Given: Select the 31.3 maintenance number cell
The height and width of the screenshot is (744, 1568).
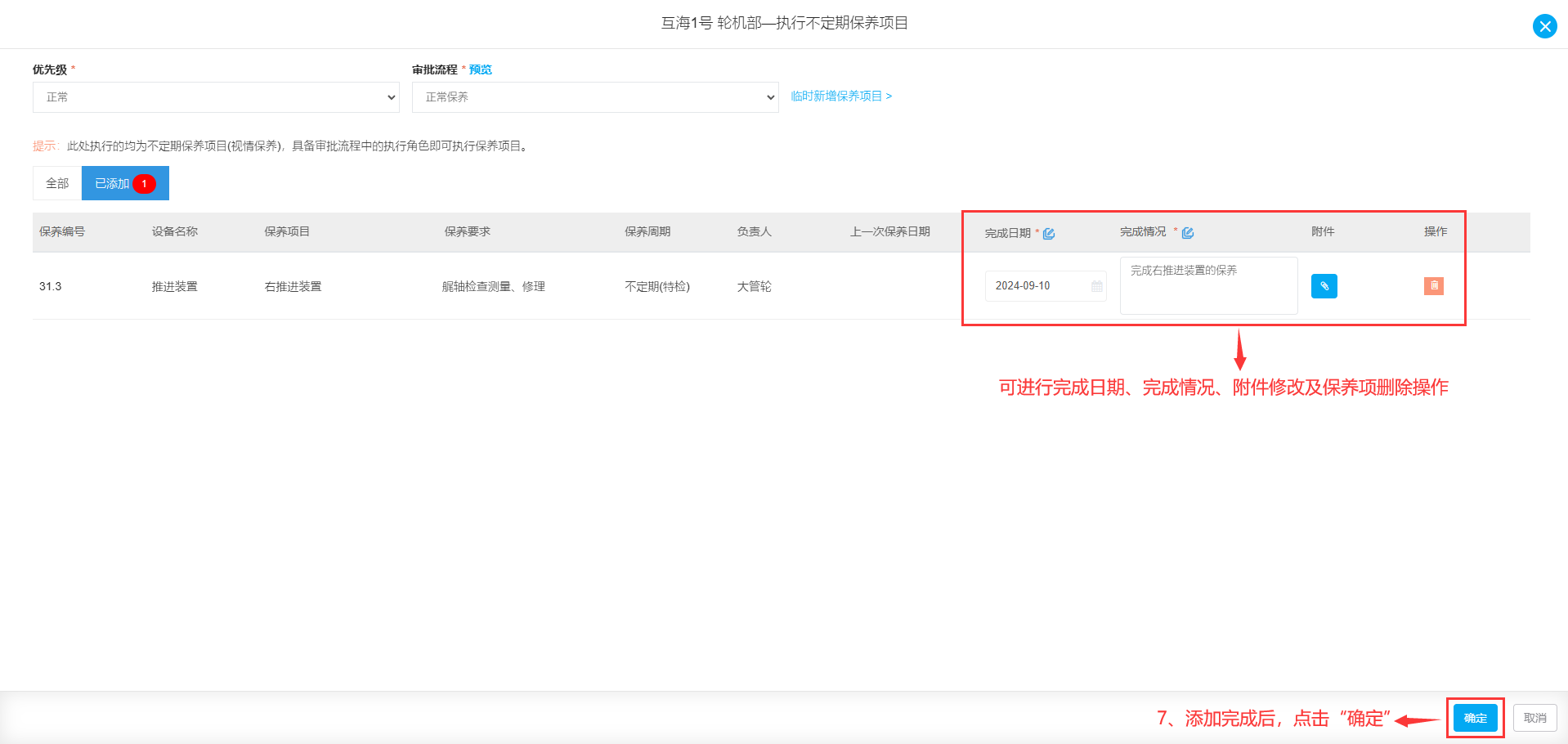Looking at the screenshot, I should (51, 286).
